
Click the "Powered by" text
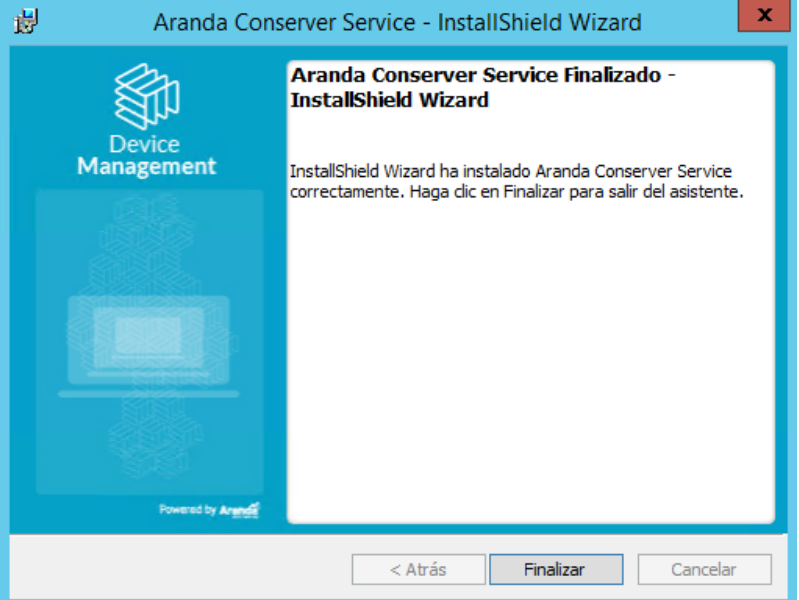188,509
